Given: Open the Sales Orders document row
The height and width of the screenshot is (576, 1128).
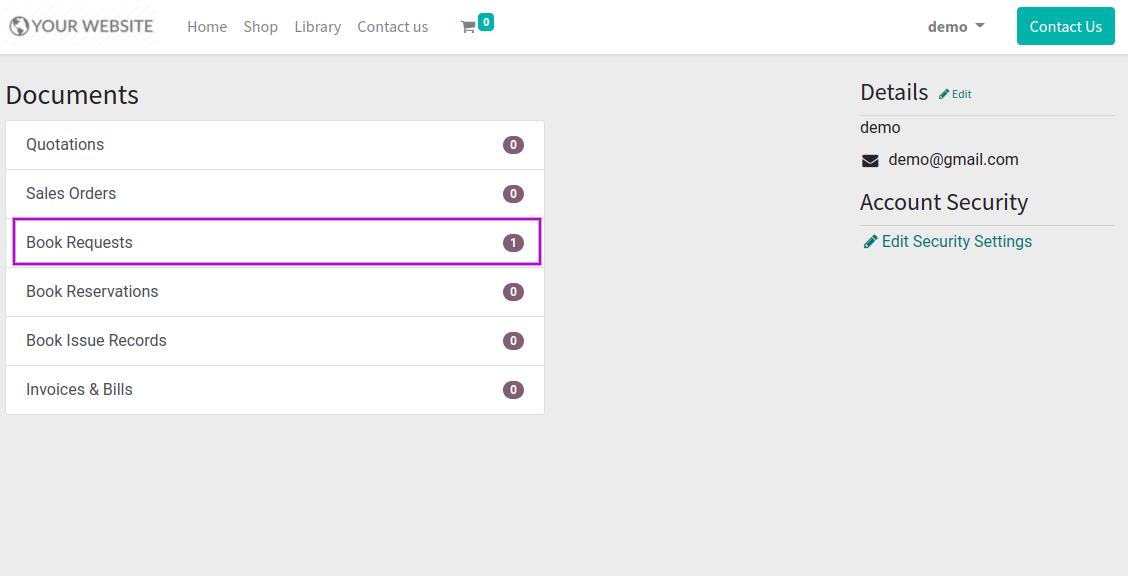Looking at the screenshot, I should [275, 193].
